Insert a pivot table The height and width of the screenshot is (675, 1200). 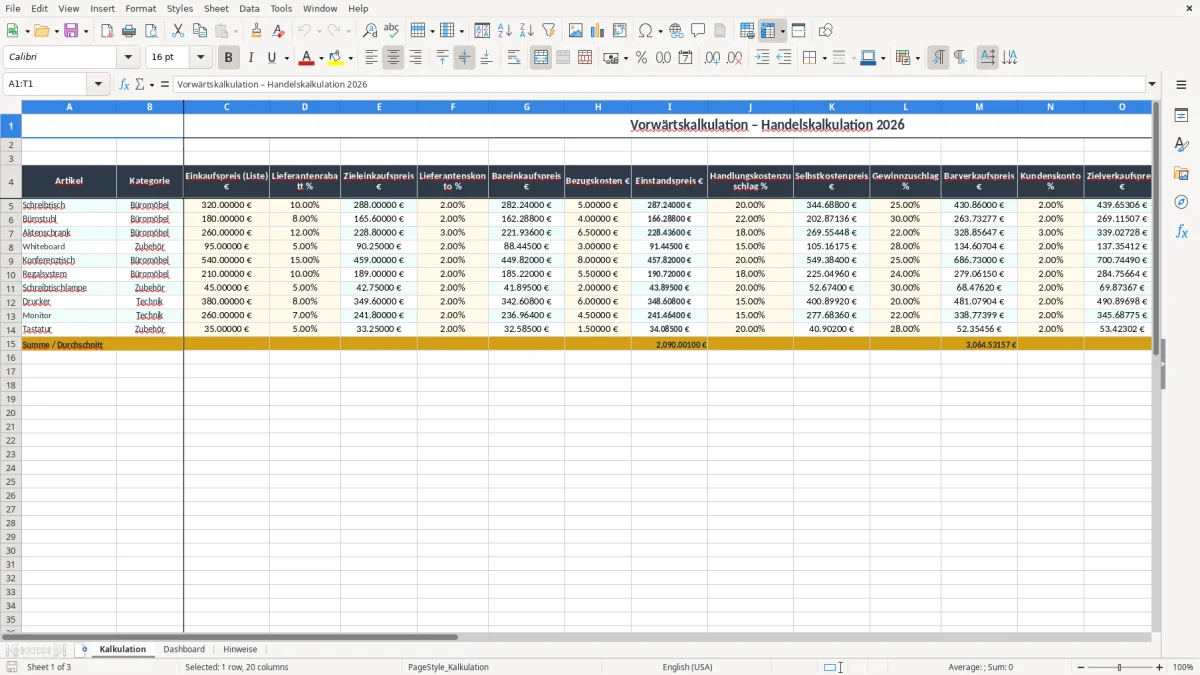(x=620, y=31)
